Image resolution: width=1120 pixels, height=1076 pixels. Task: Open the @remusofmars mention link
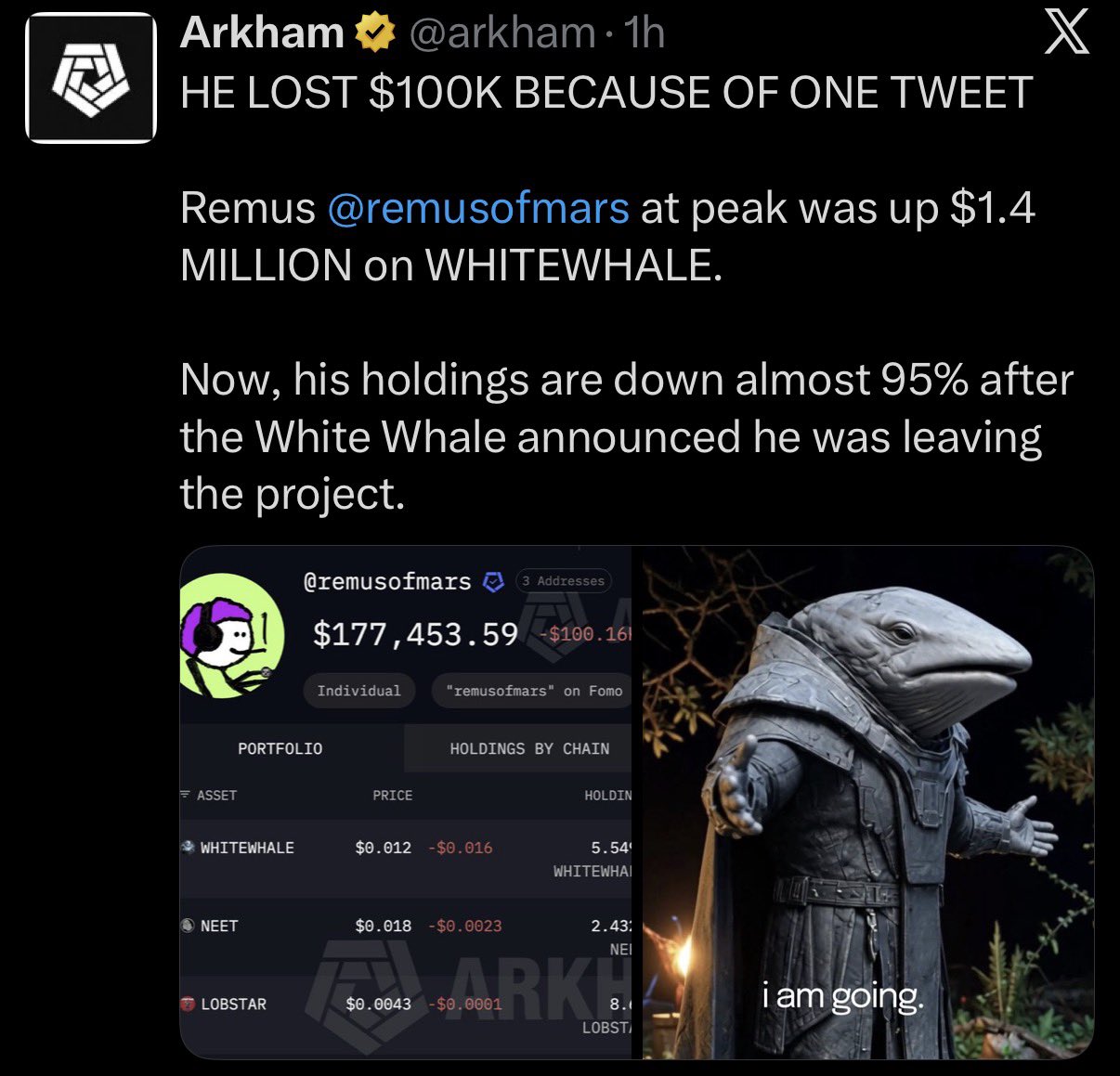478,208
